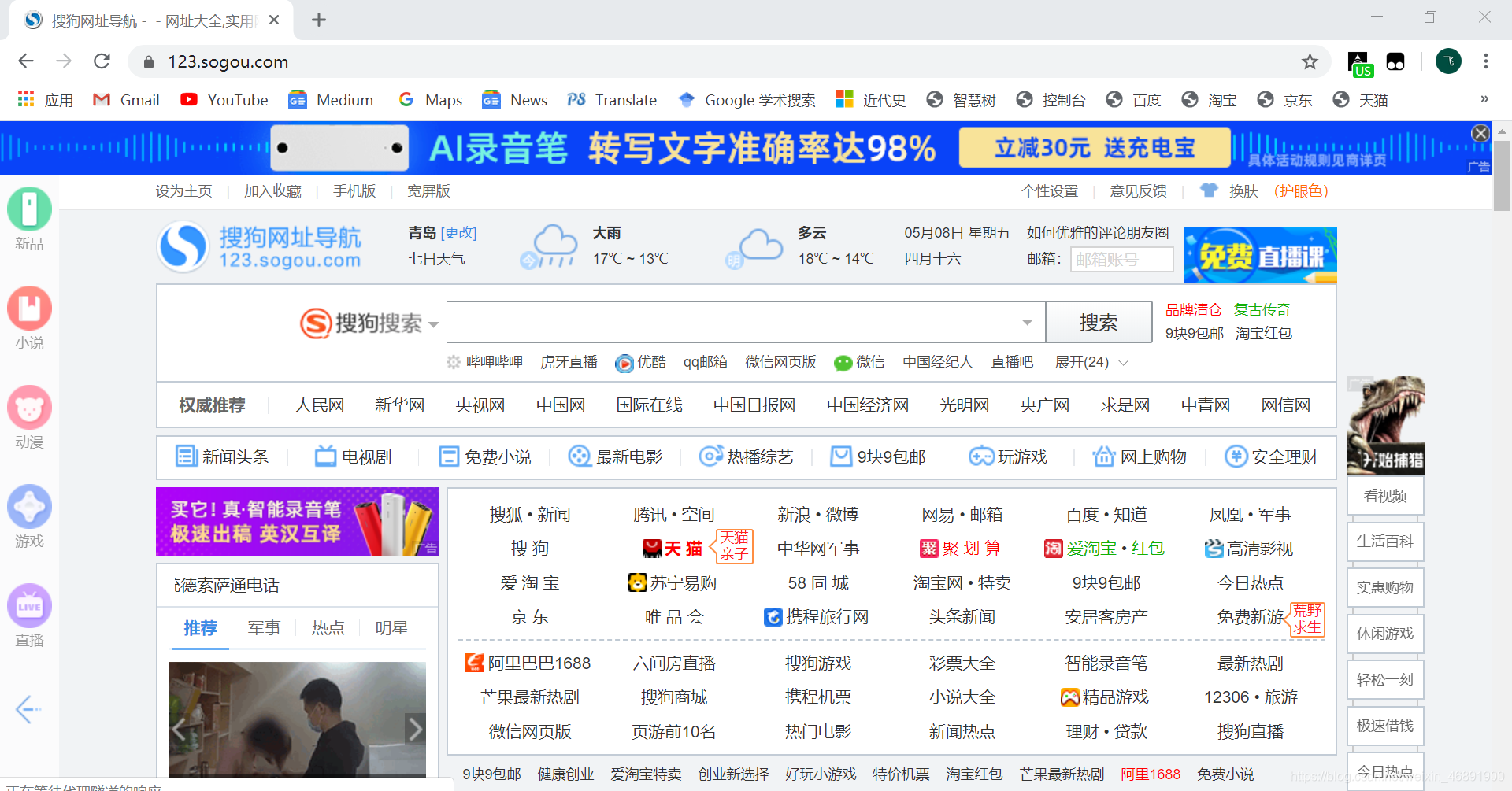The width and height of the screenshot is (1512, 791).
Task: Open the Gmail bookmark
Action: click(126, 100)
